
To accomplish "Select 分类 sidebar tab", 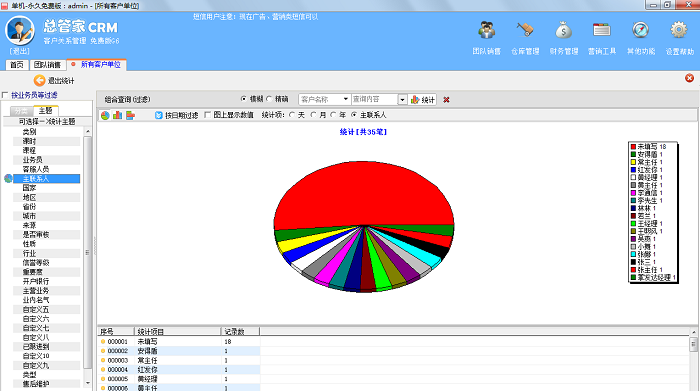I will [x=21, y=110].
